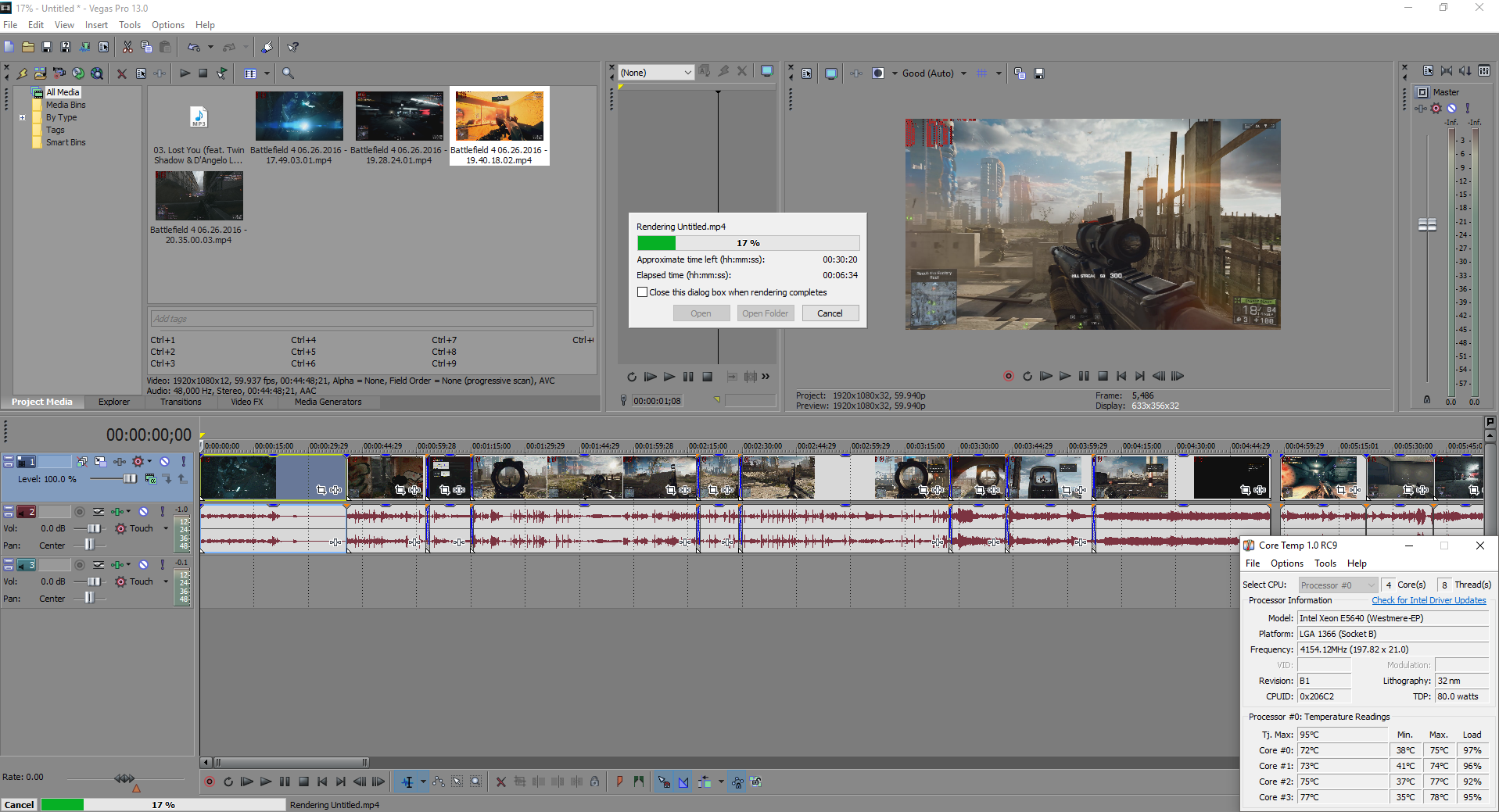Open the Project Media Views dropdown arrow
Image resolution: width=1499 pixels, height=812 pixels.
[267, 73]
